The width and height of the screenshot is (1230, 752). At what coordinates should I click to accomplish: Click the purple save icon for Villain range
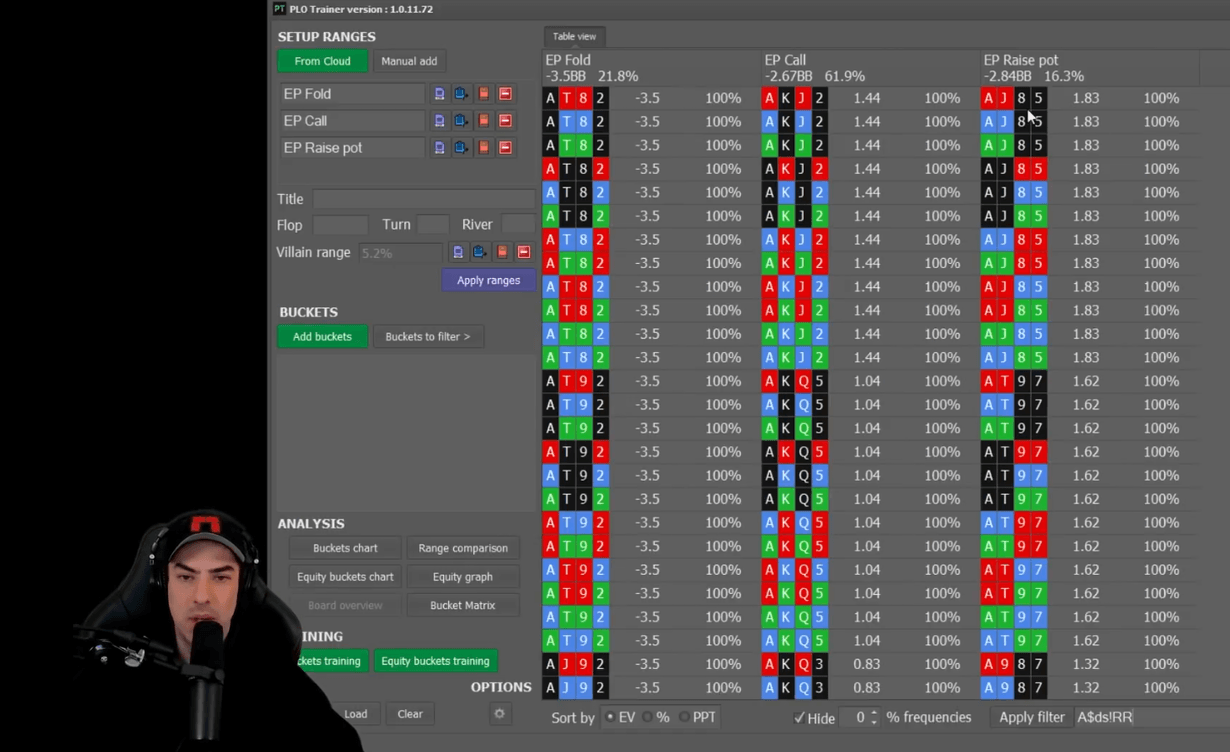[458, 252]
